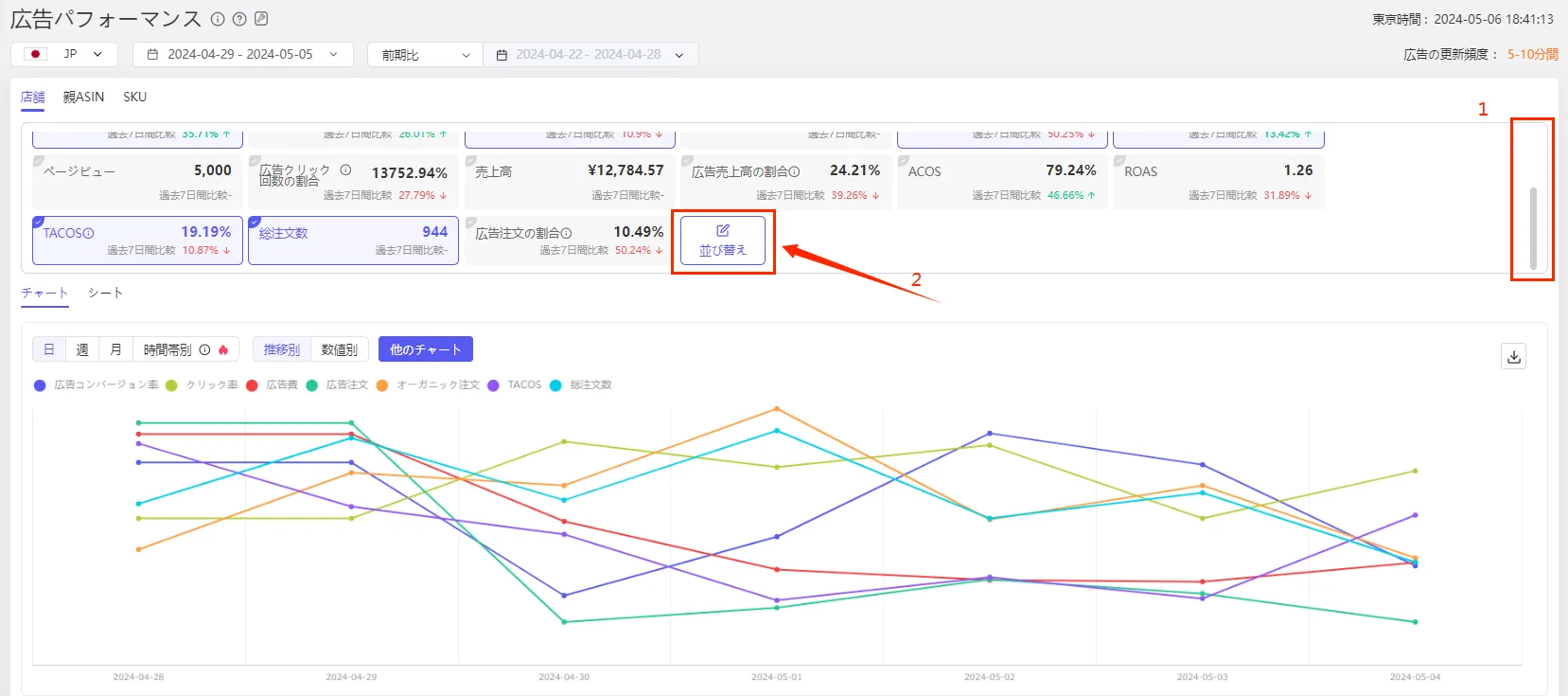Click the metrics panel vertical scrollbar thumb
The width and height of the screenshot is (1568, 696).
click(x=1533, y=228)
